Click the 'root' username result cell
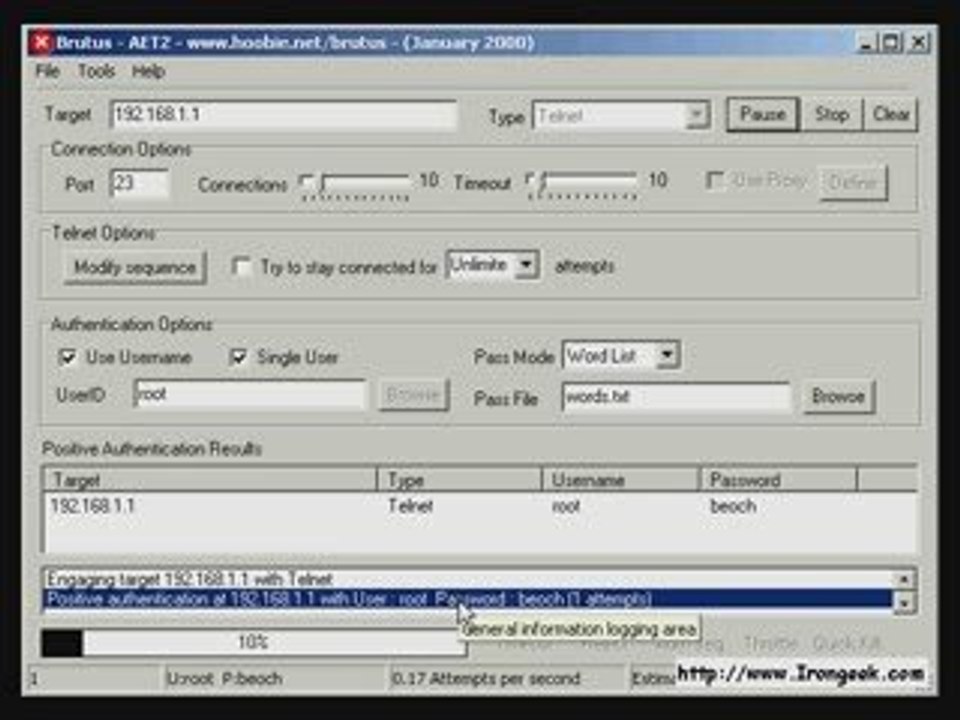This screenshot has height=720, width=960. 566,506
